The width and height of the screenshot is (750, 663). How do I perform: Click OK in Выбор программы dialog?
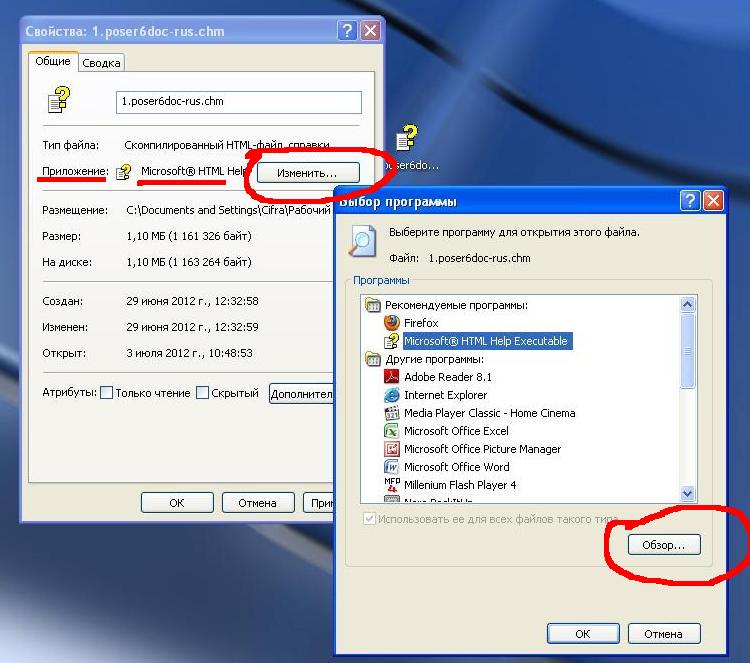click(x=583, y=634)
